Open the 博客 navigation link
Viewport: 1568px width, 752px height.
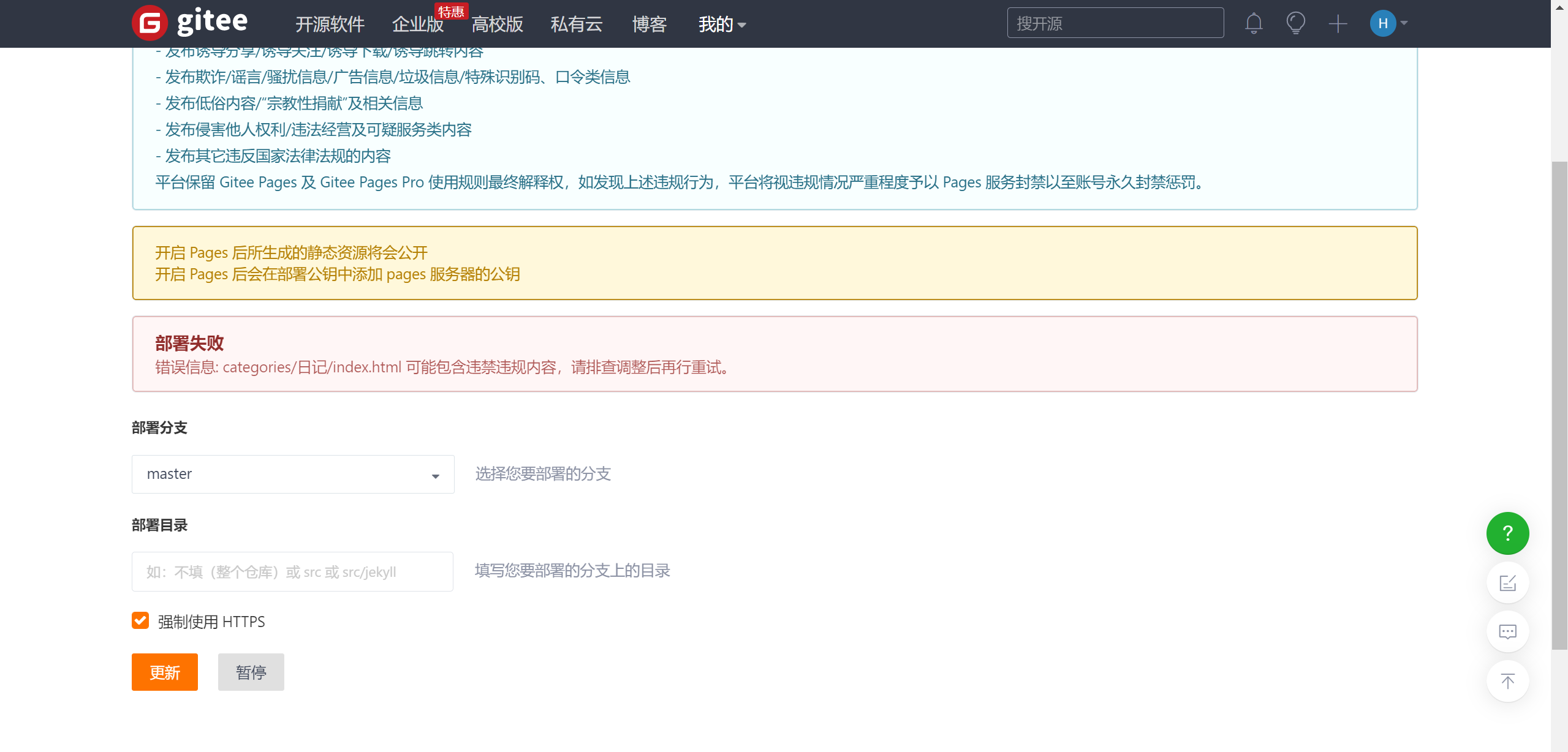649,24
